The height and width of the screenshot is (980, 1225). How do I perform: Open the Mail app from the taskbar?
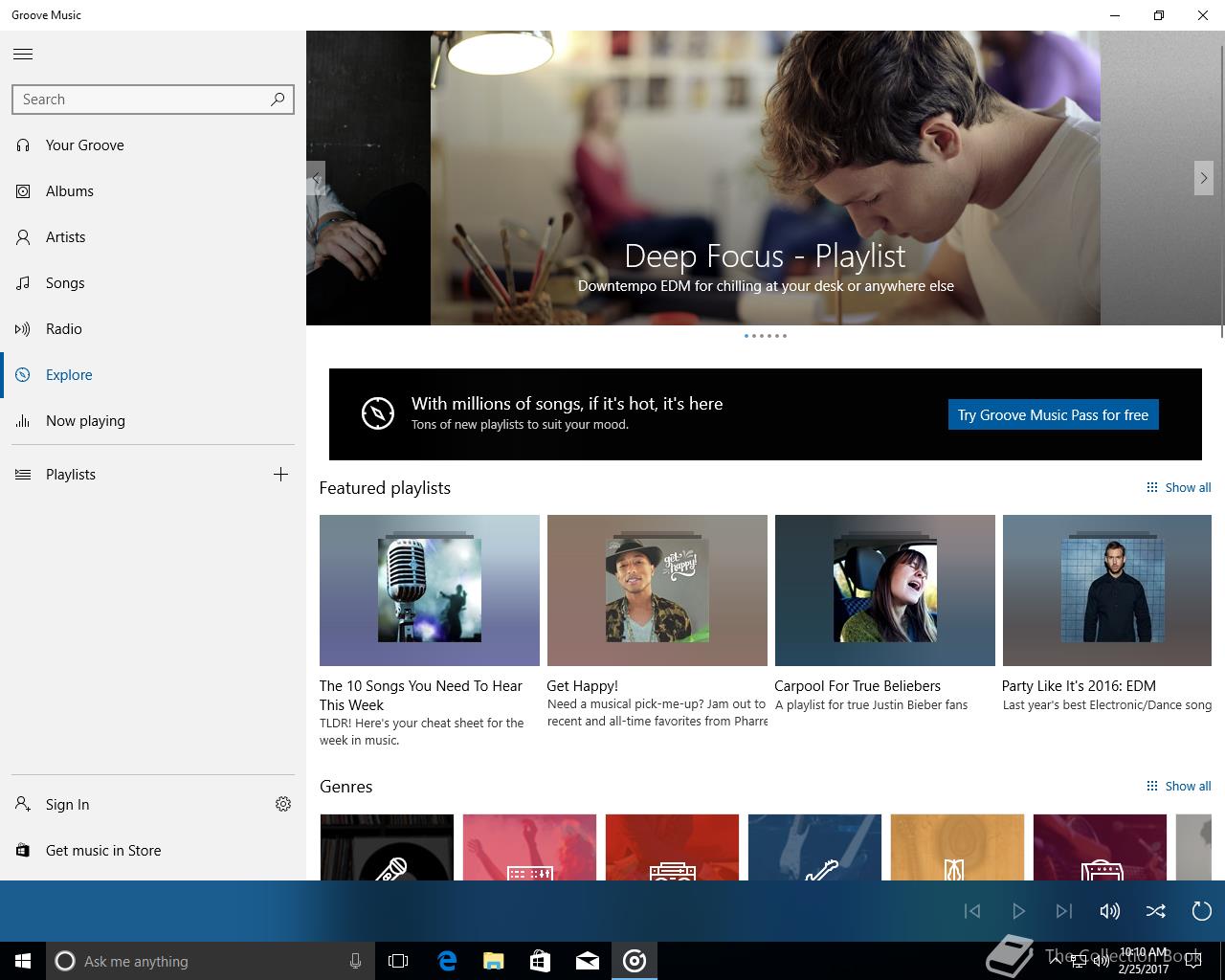click(x=588, y=961)
